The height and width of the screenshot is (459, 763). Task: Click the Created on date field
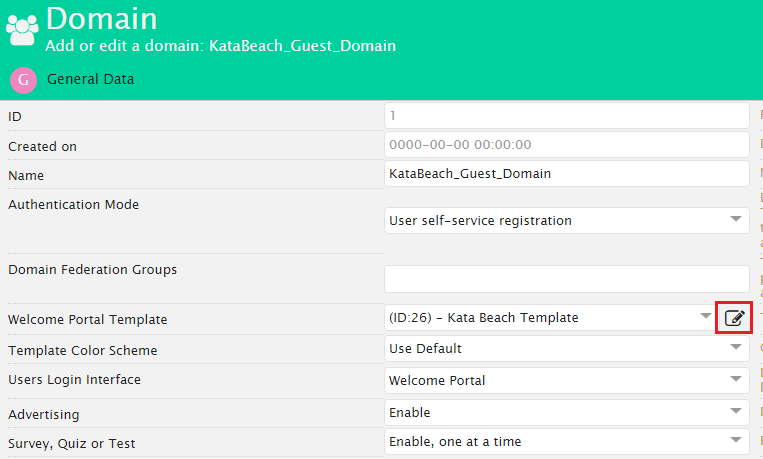[x=566, y=145]
